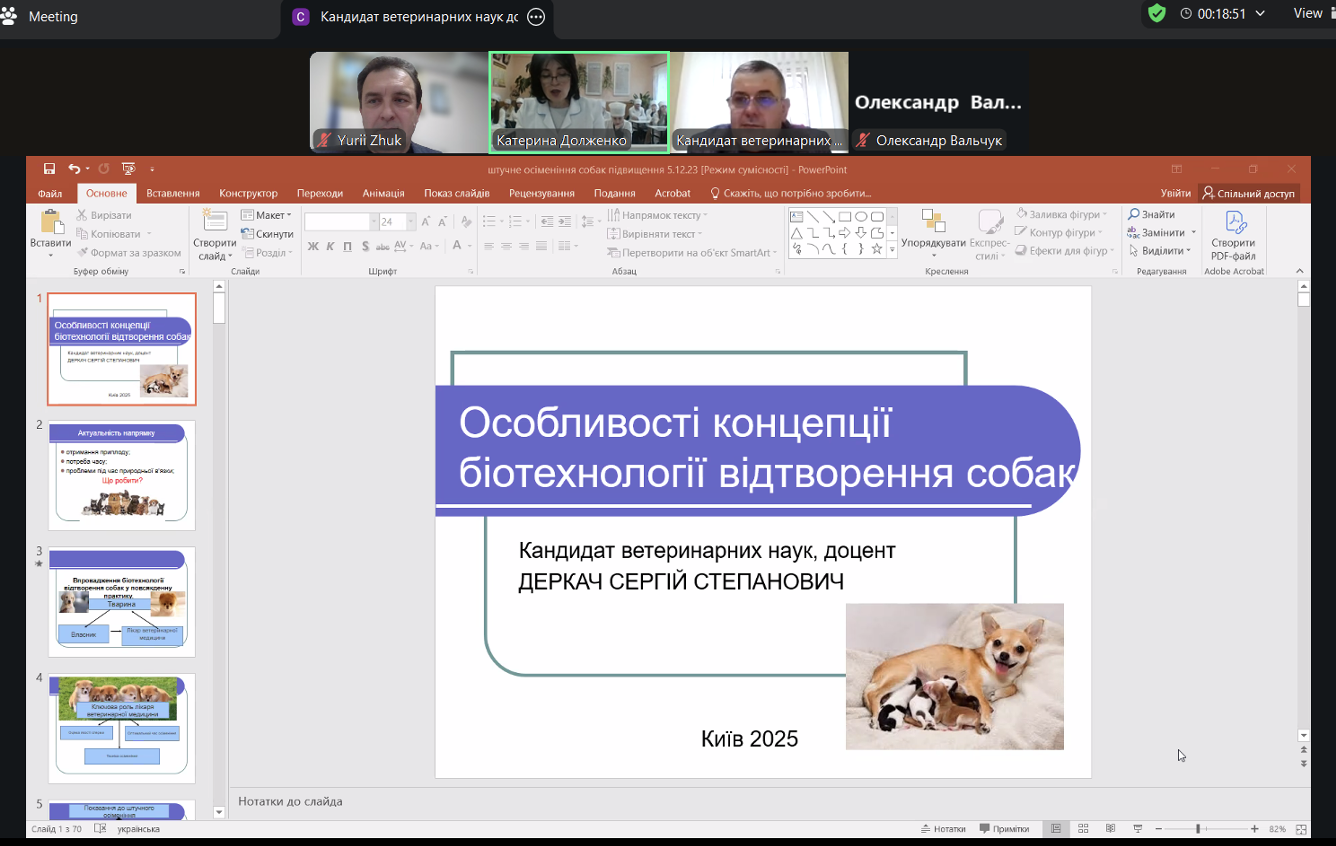The width and height of the screenshot is (1336, 846).
Task: Switch to Reading view icon in status bar
Action: [x=1110, y=829]
